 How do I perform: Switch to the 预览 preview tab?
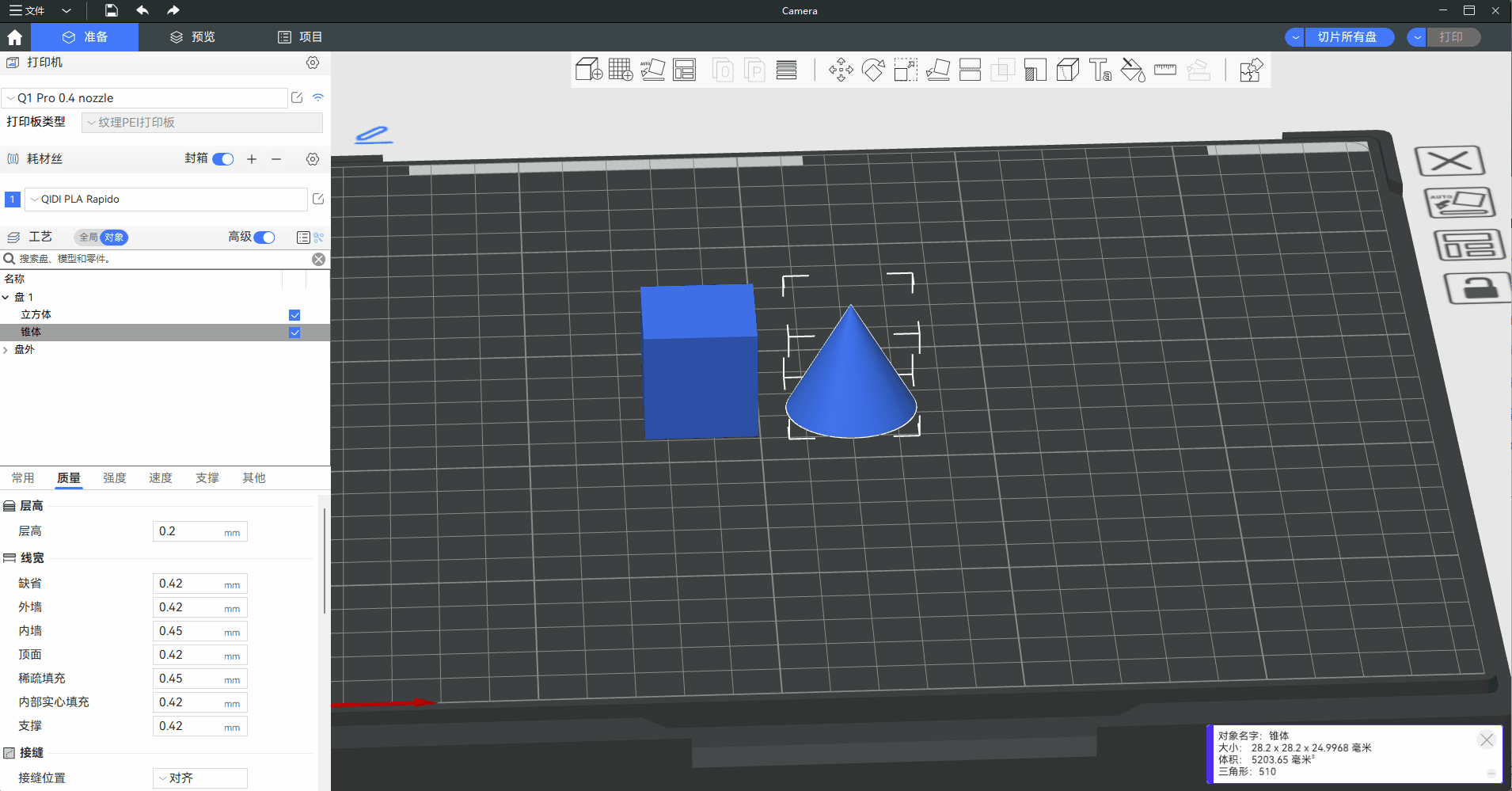pos(193,37)
